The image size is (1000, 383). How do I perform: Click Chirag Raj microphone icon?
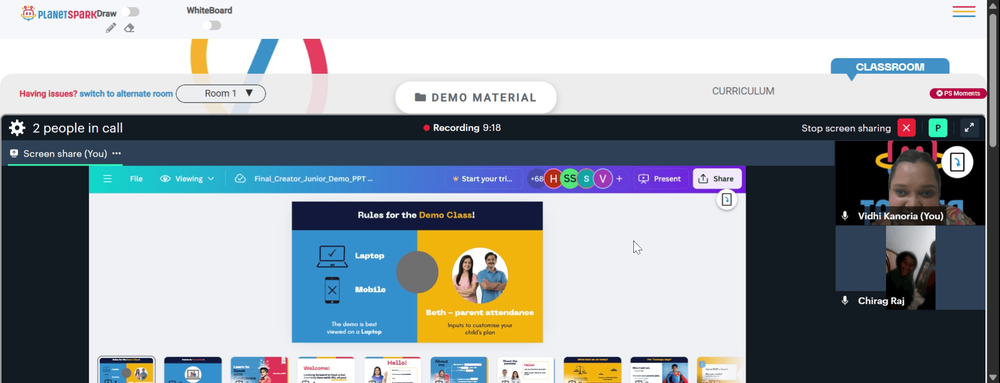coord(845,301)
